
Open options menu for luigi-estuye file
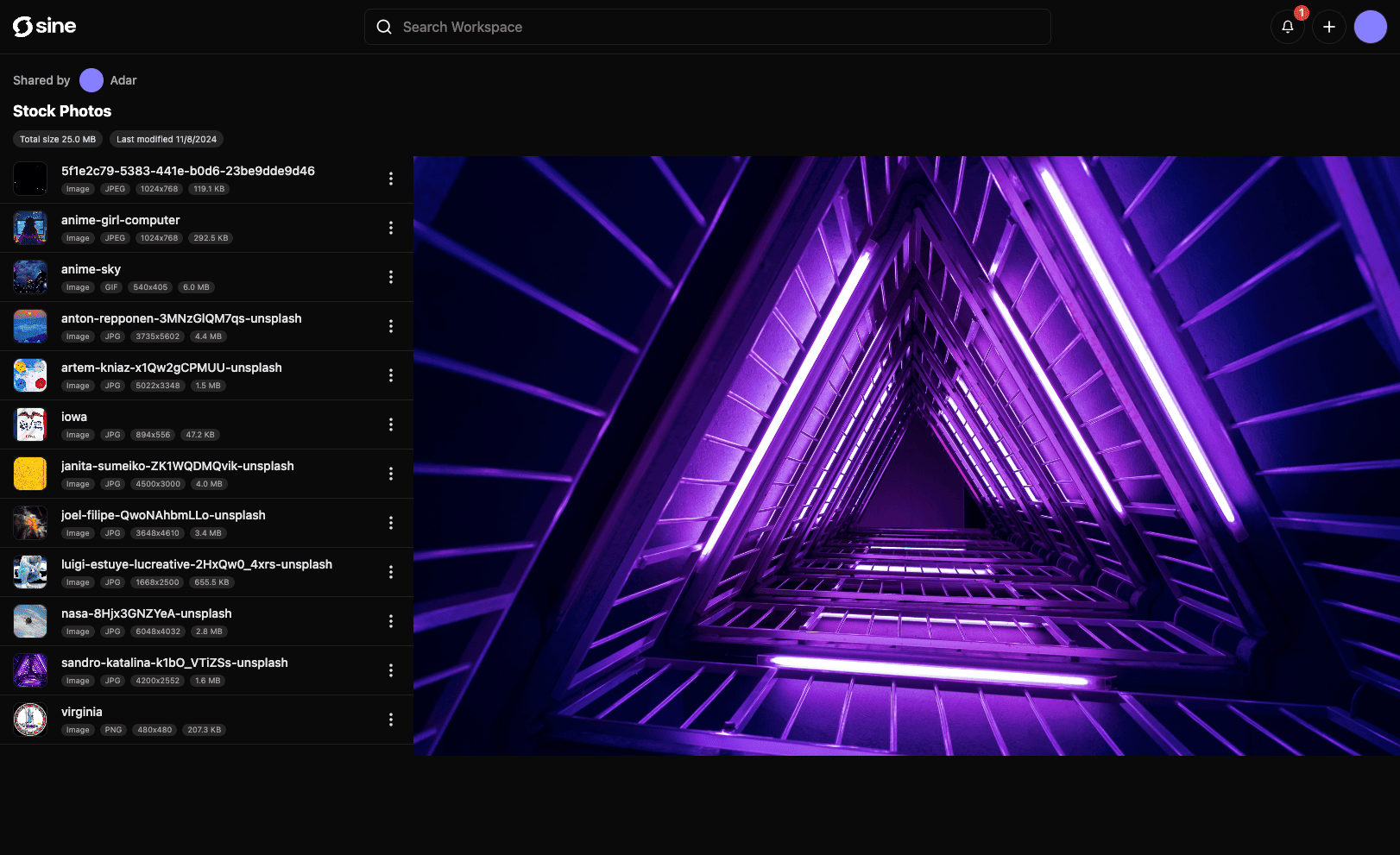click(x=391, y=572)
